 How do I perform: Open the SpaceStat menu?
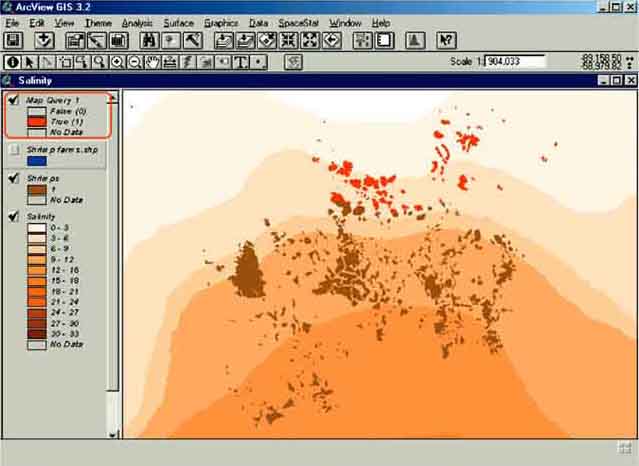298,22
